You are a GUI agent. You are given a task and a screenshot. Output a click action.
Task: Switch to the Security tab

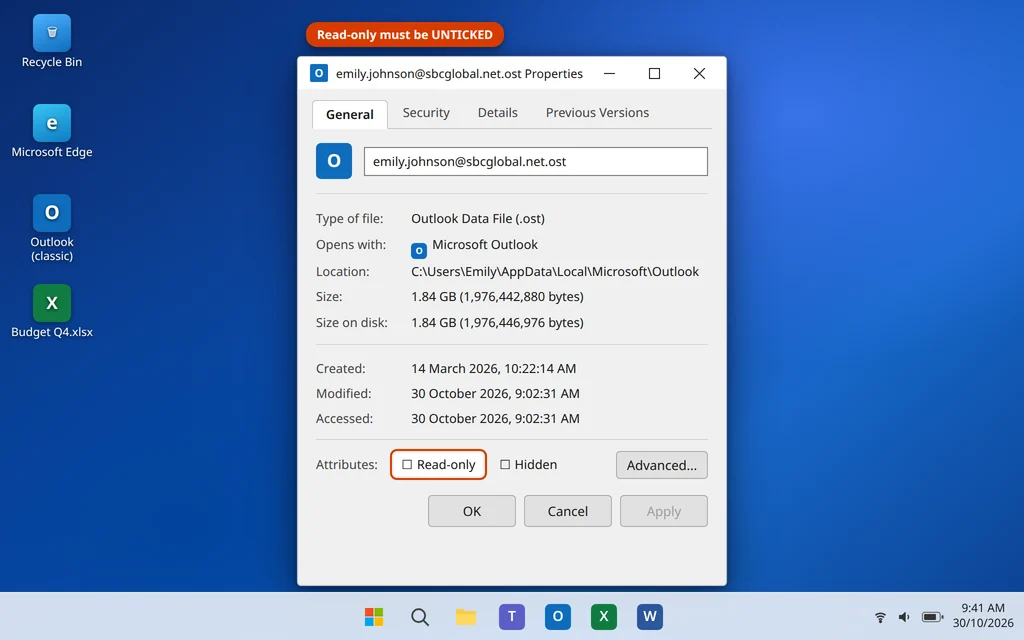coord(426,112)
